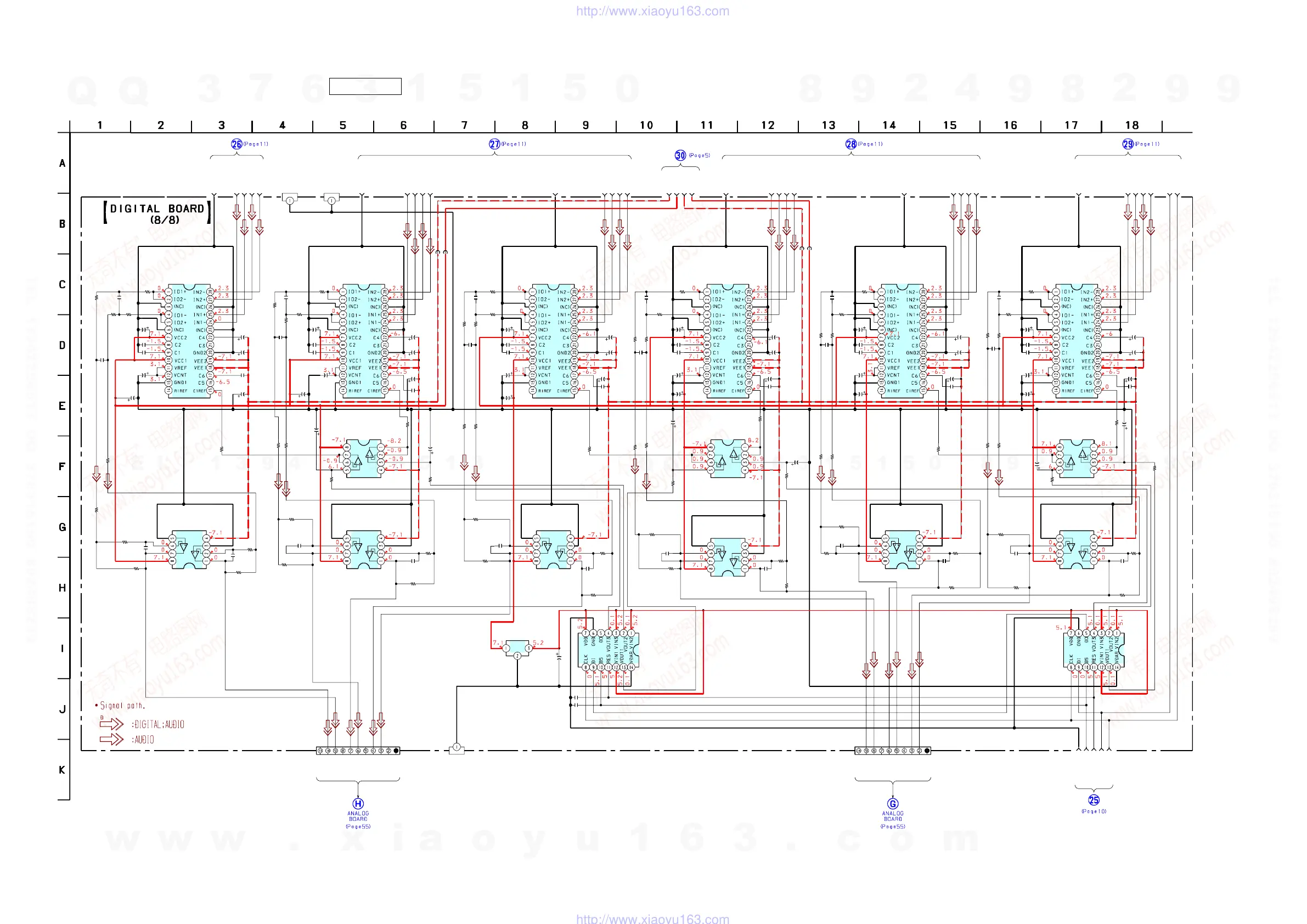Click the circled G analog board marker

coord(892,803)
